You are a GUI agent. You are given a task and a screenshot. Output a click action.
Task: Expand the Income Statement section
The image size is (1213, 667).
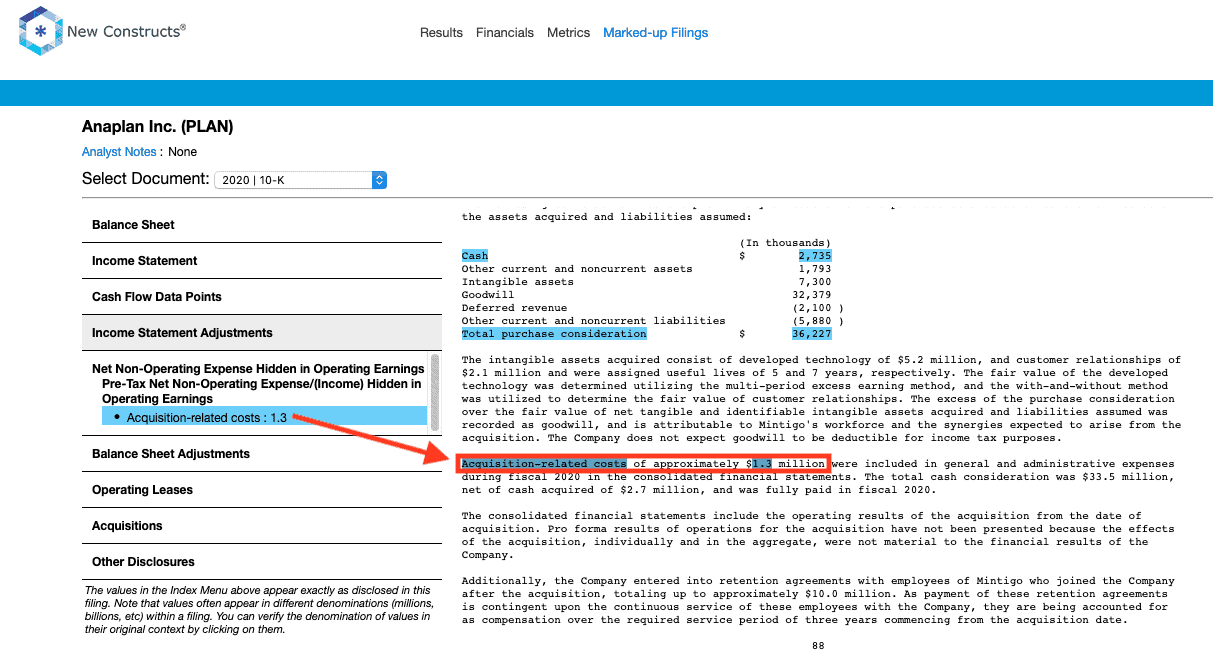(x=262, y=261)
